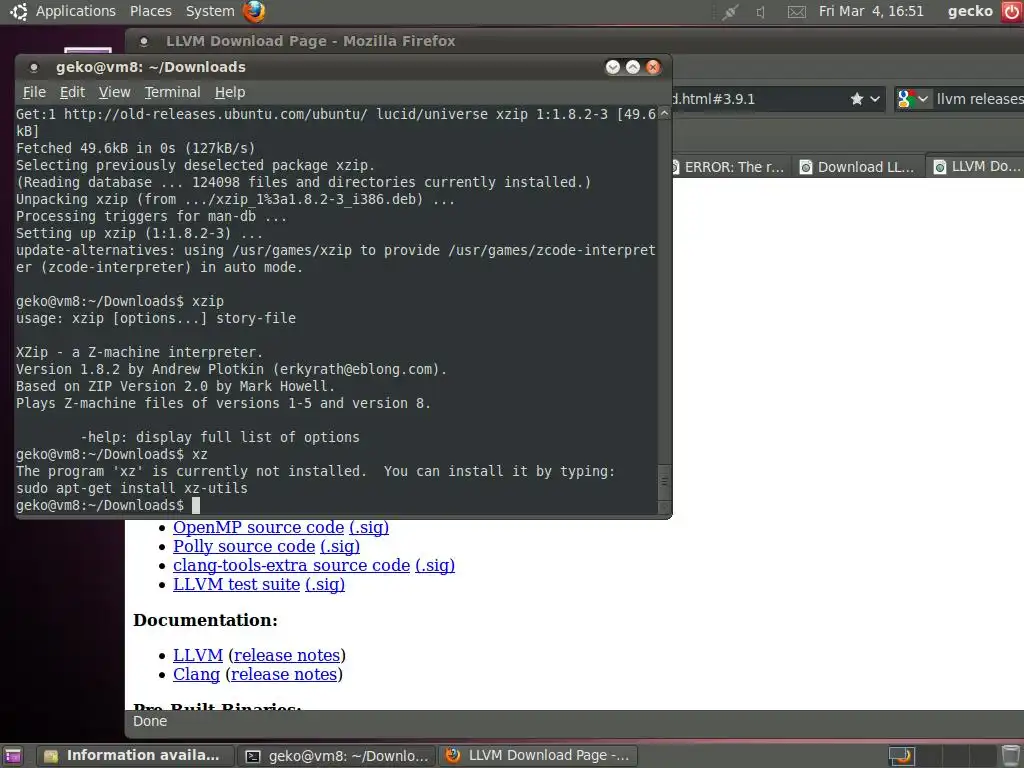The height and width of the screenshot is (768, 1024).
Task: Open the LLVM documentation link
Action: [198, 655]
